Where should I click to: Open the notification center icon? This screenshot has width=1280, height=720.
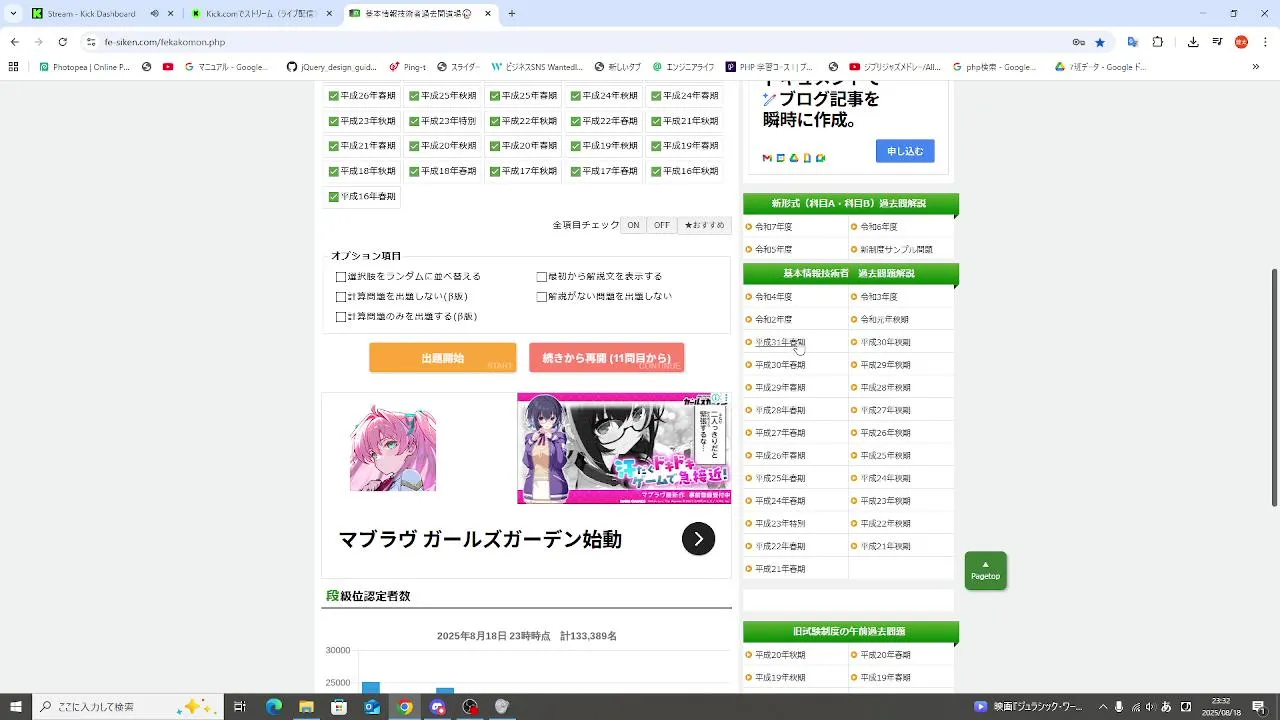click(x=1258, y=707)
